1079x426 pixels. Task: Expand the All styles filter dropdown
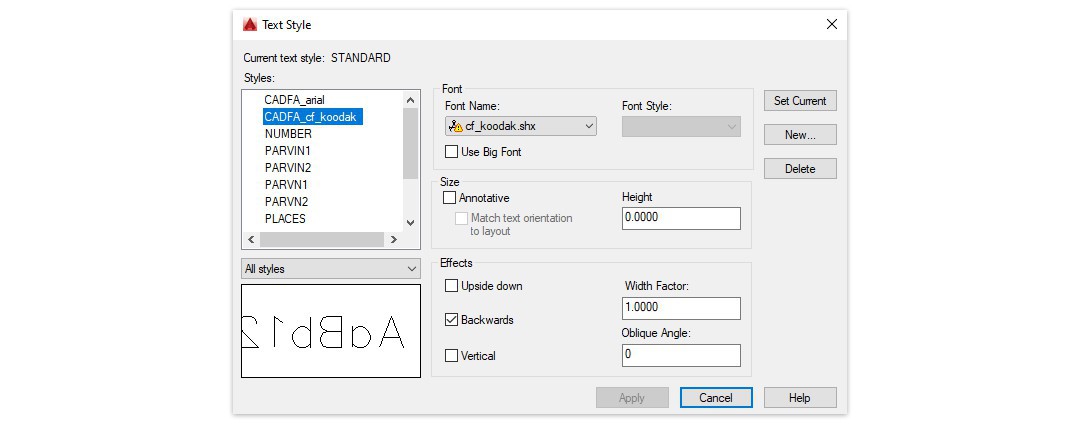click(x=330, y=269)
